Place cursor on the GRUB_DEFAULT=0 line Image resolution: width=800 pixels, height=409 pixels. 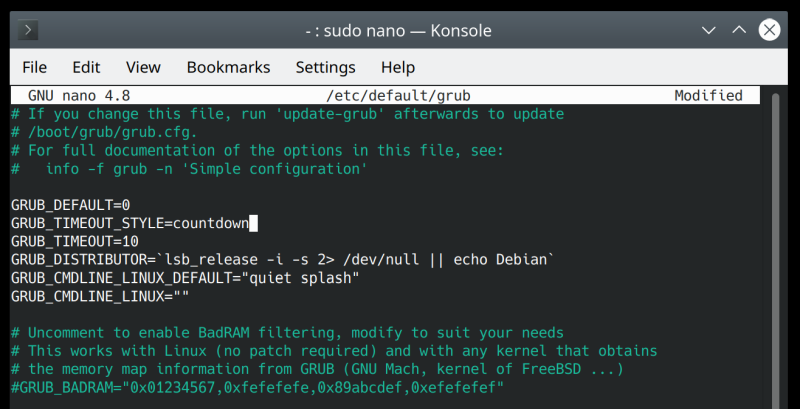[71, 205]
